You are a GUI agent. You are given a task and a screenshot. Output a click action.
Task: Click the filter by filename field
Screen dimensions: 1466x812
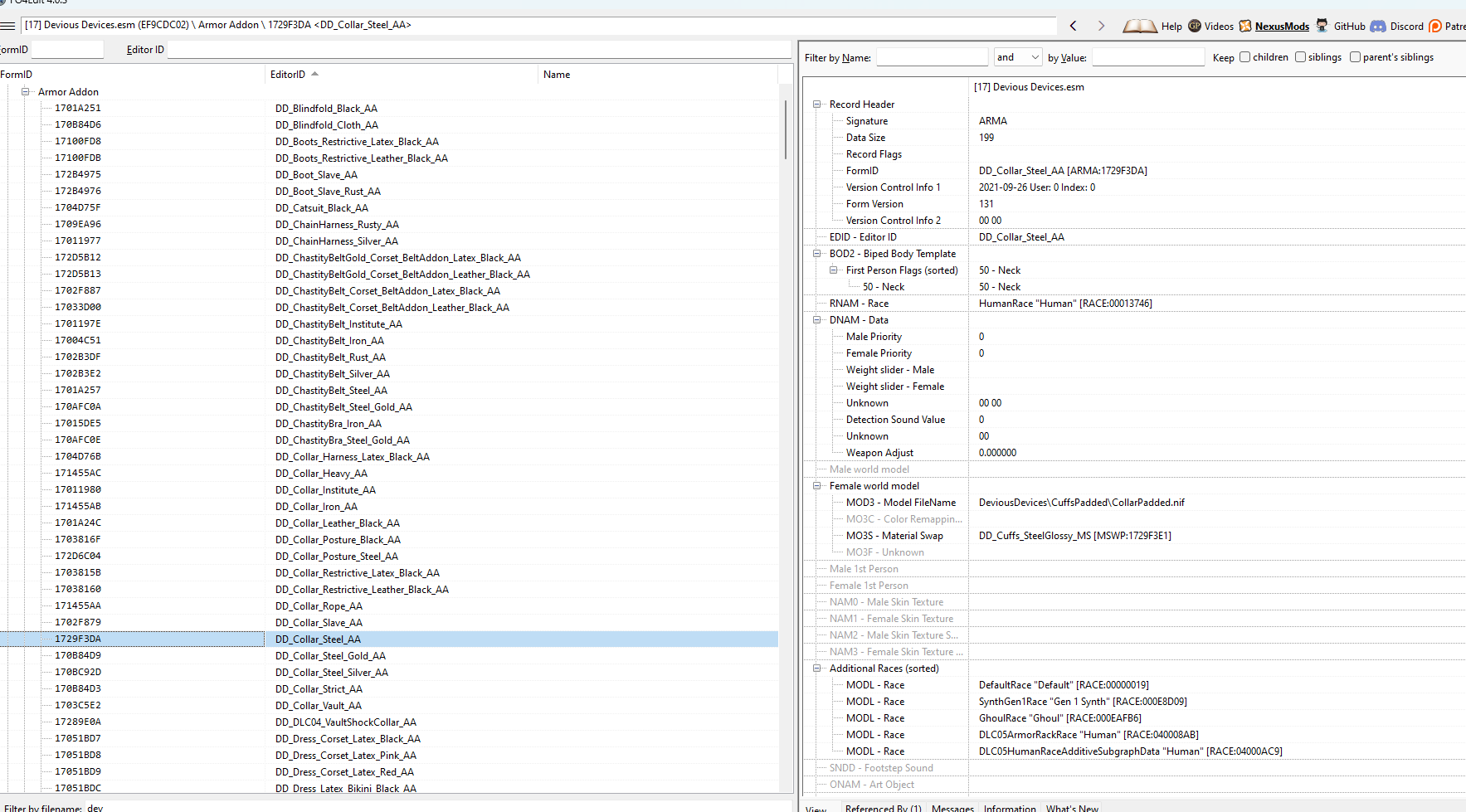point(438,807)
